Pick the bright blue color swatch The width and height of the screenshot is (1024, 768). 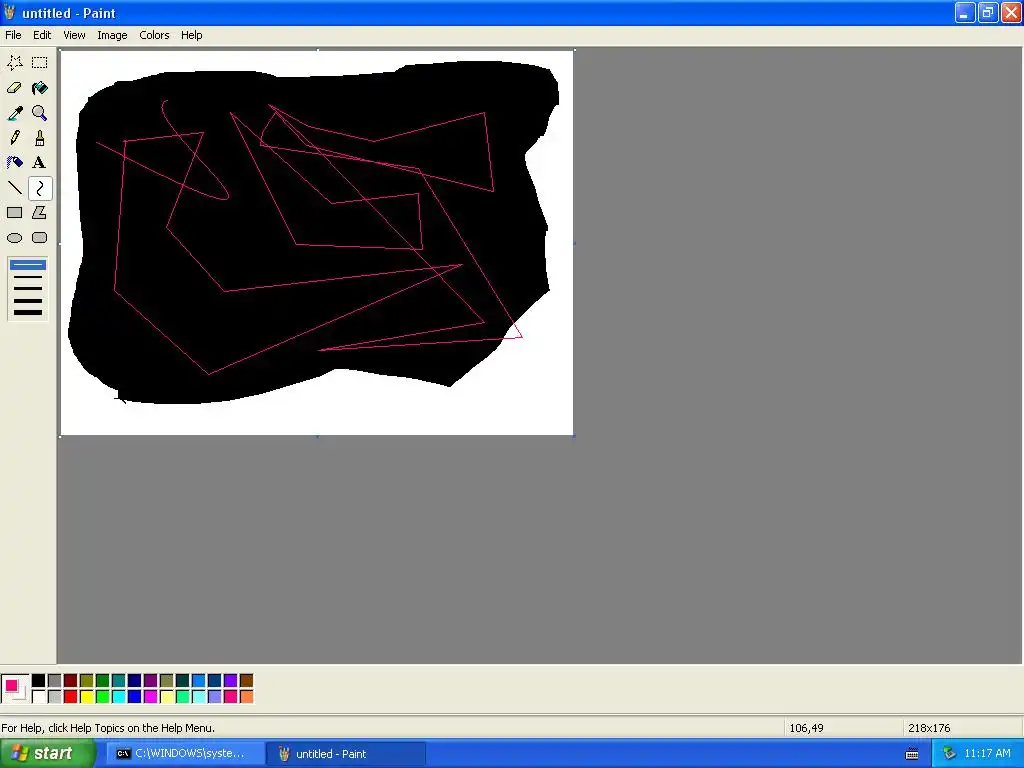(135, 697)
